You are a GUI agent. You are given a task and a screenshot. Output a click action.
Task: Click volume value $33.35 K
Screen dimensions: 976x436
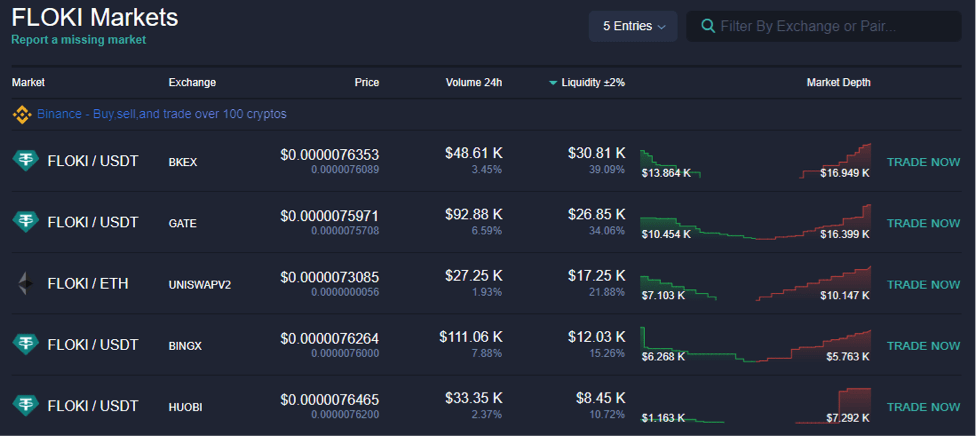[x=474, y=398]
